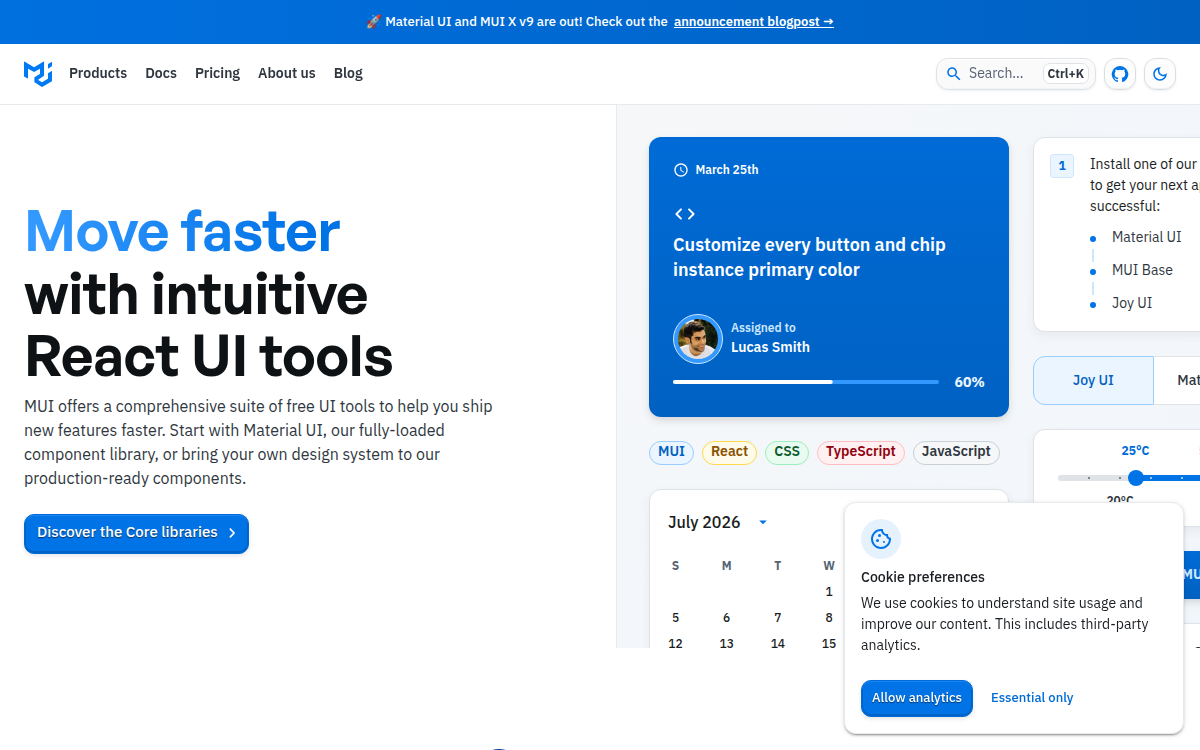
Task: Click Discover the Core libraries button
Action: pos(136,533)
